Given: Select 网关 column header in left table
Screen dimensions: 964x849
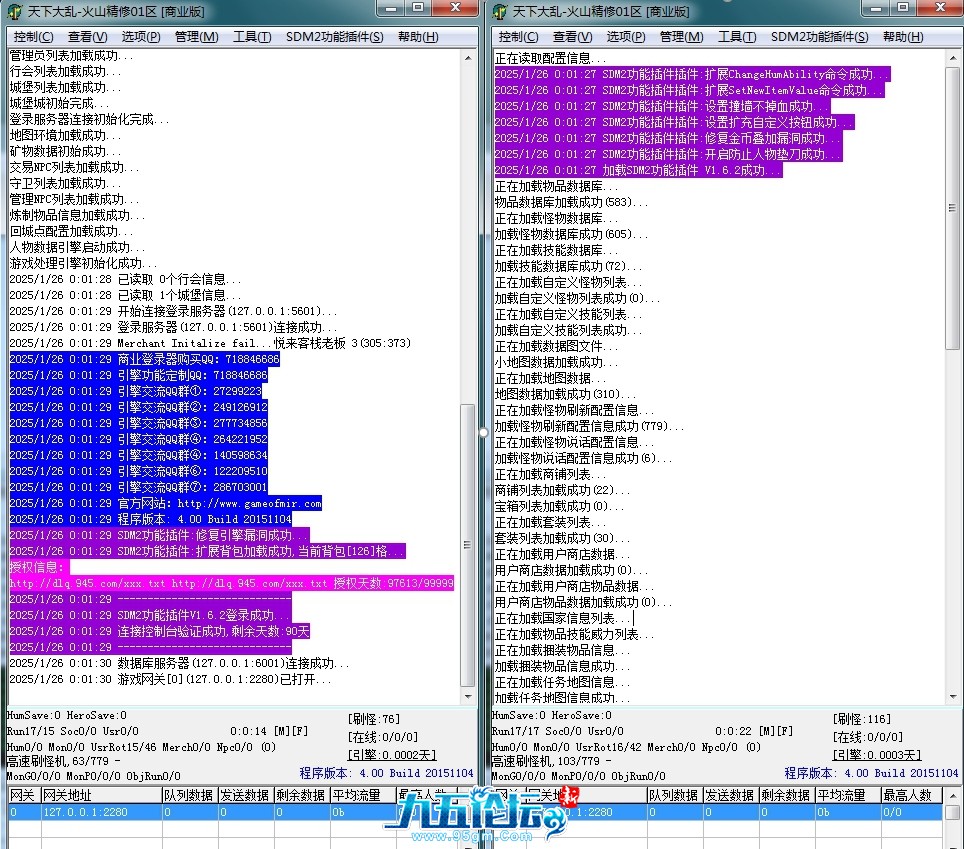Looking at the screenshot, I should tap(25, 796).
